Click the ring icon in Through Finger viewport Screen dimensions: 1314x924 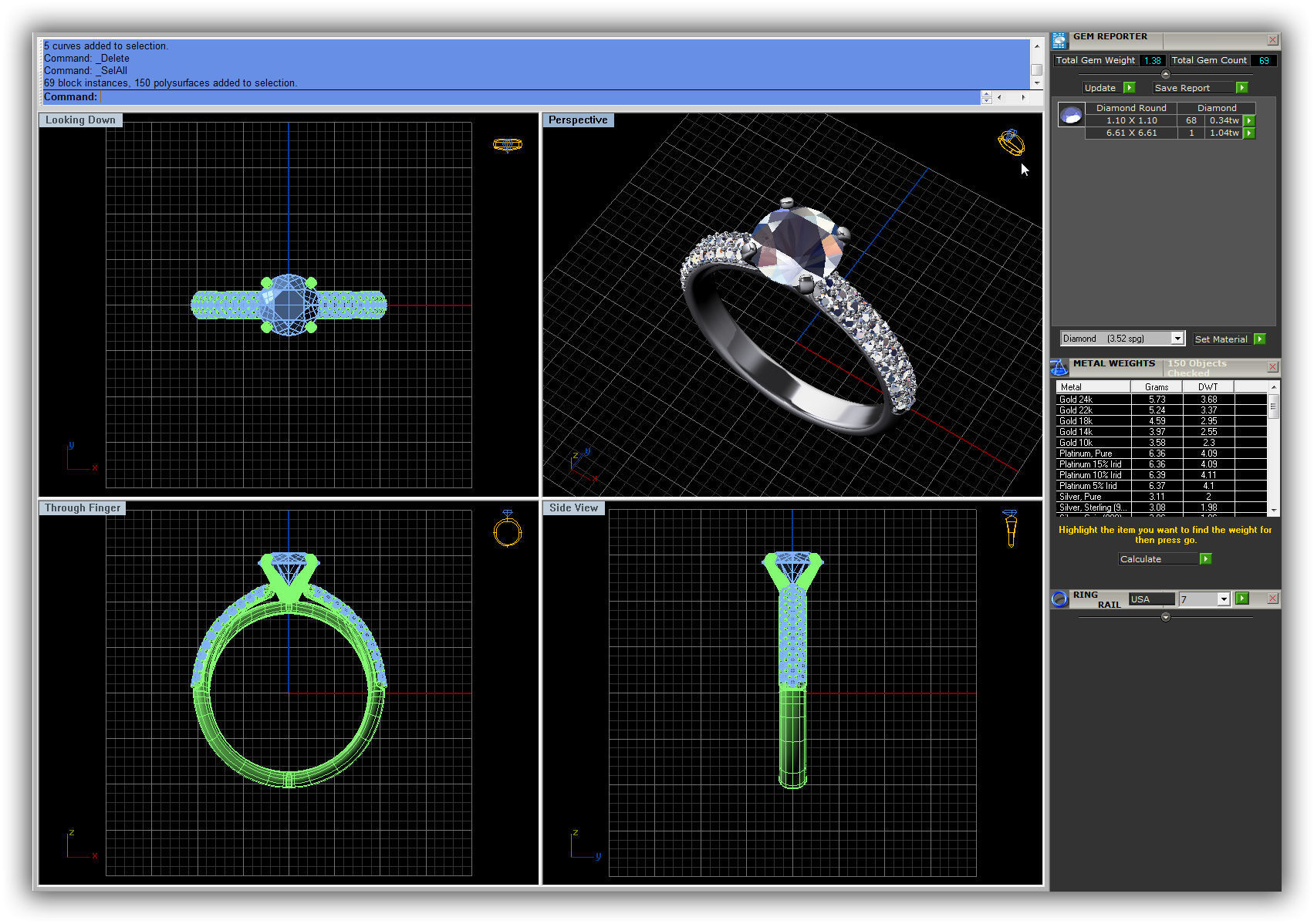pos(508,528)
